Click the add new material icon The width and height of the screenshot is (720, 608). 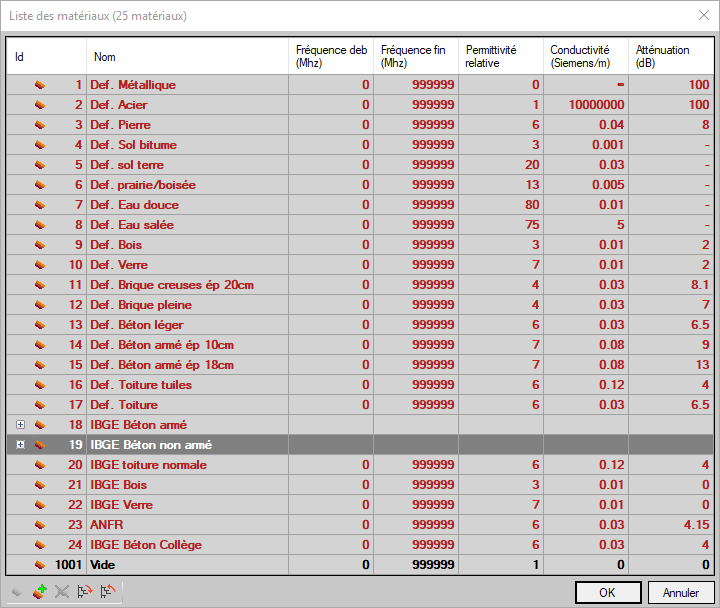40,591
